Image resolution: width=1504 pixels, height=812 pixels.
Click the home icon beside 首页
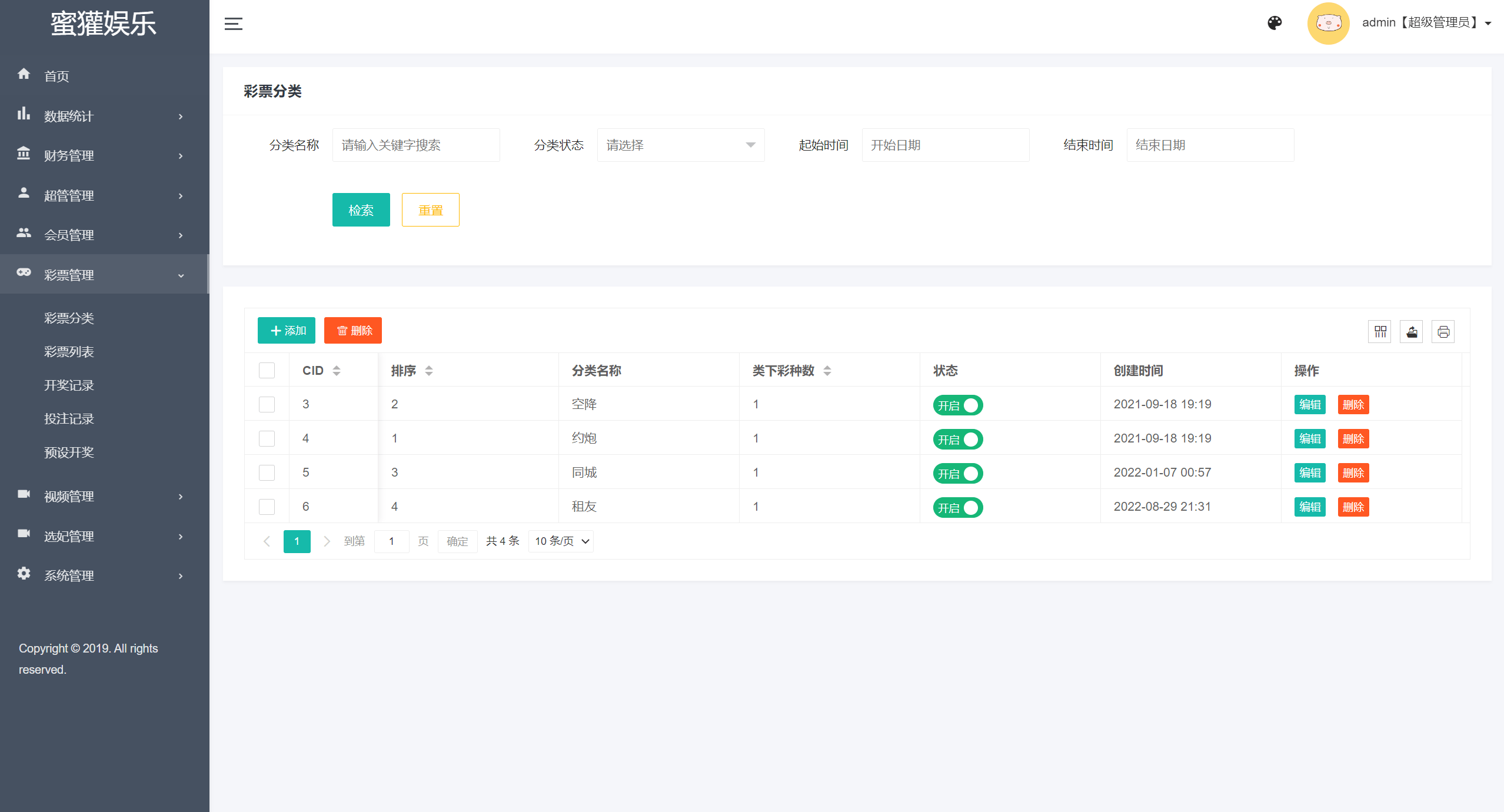pos(24,74)
